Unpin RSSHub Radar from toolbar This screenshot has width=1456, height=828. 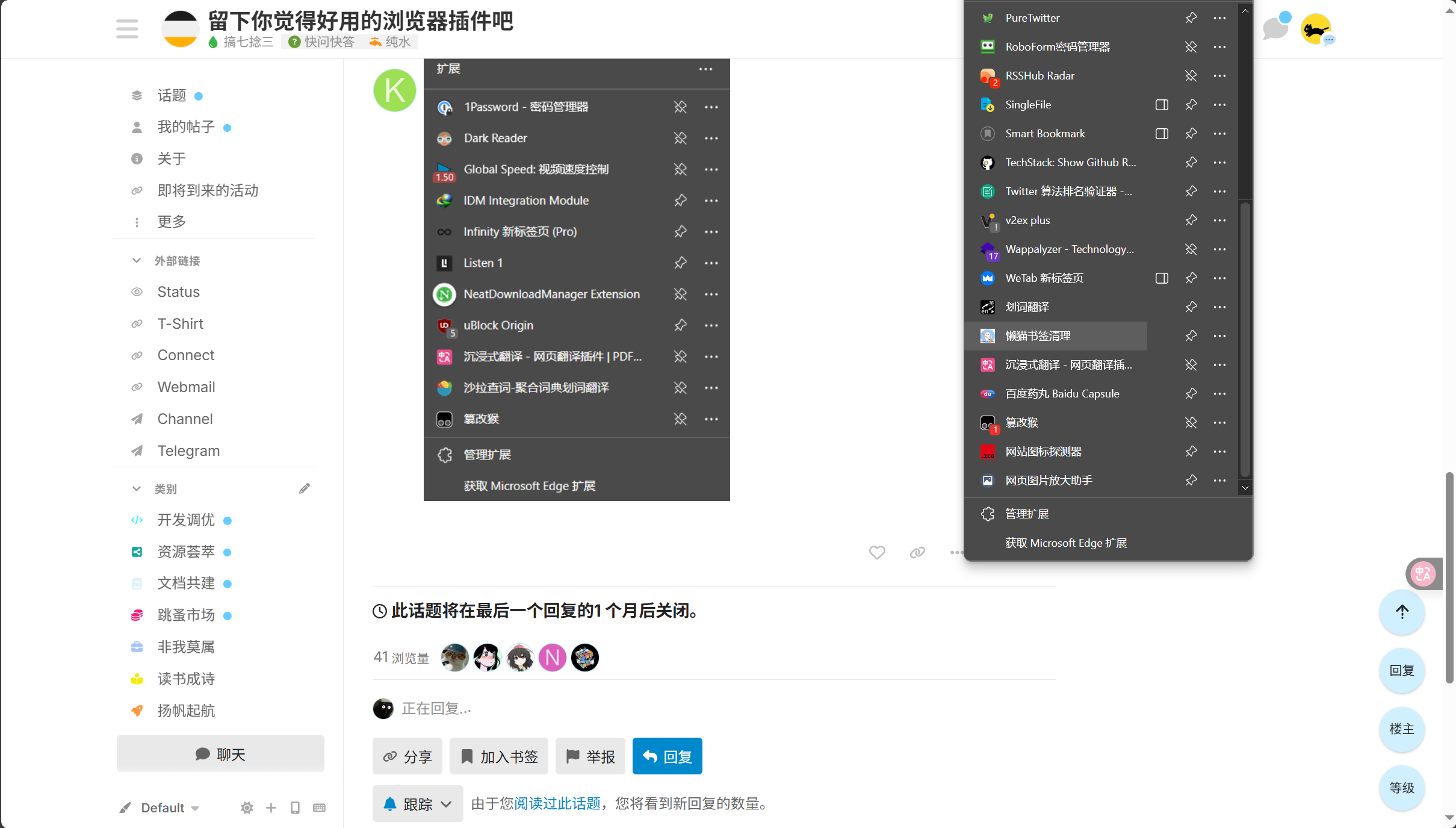point(1191,76)
